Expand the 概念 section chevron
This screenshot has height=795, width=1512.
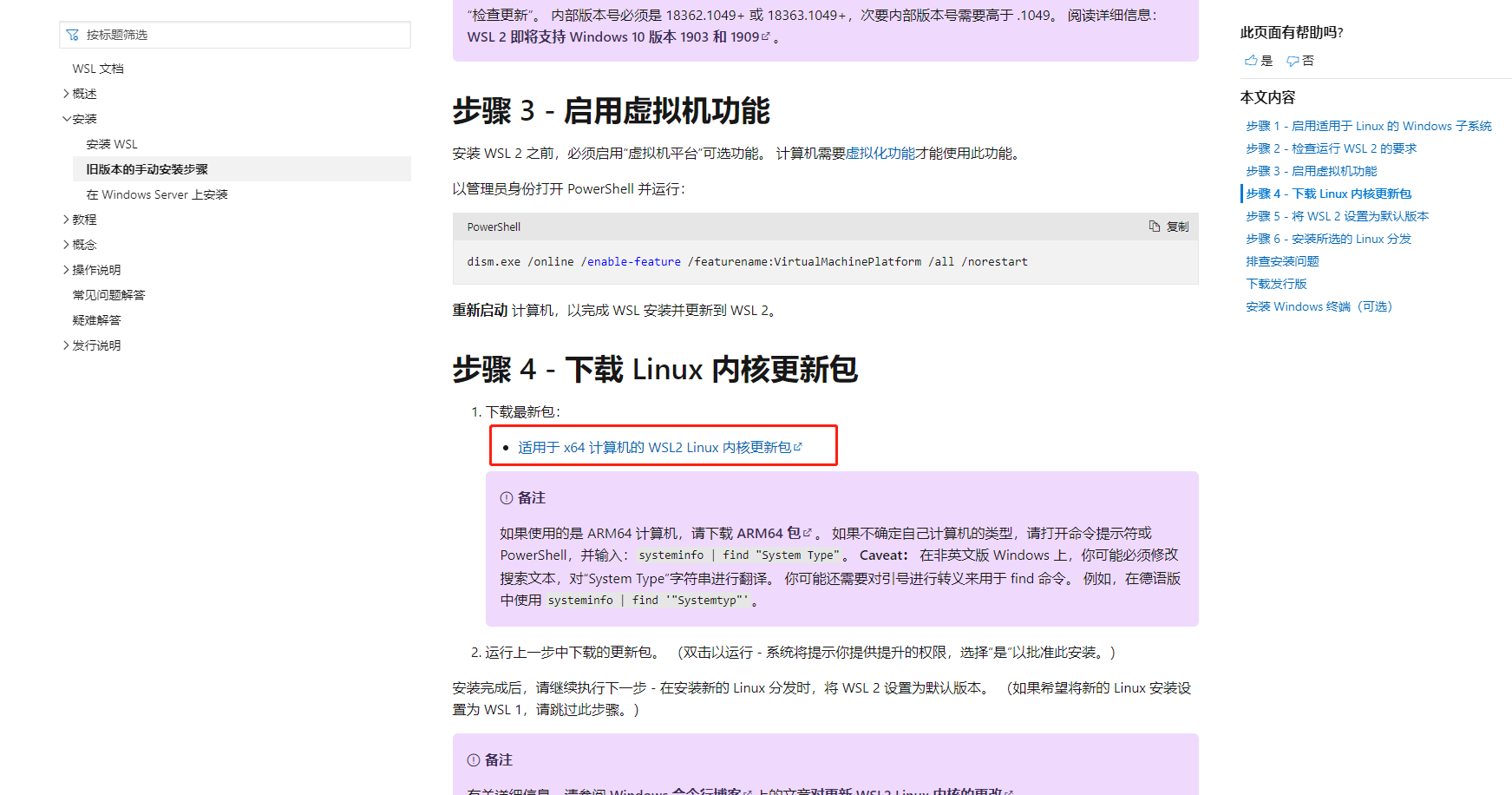pyautogui.click(x=66, y=245)
